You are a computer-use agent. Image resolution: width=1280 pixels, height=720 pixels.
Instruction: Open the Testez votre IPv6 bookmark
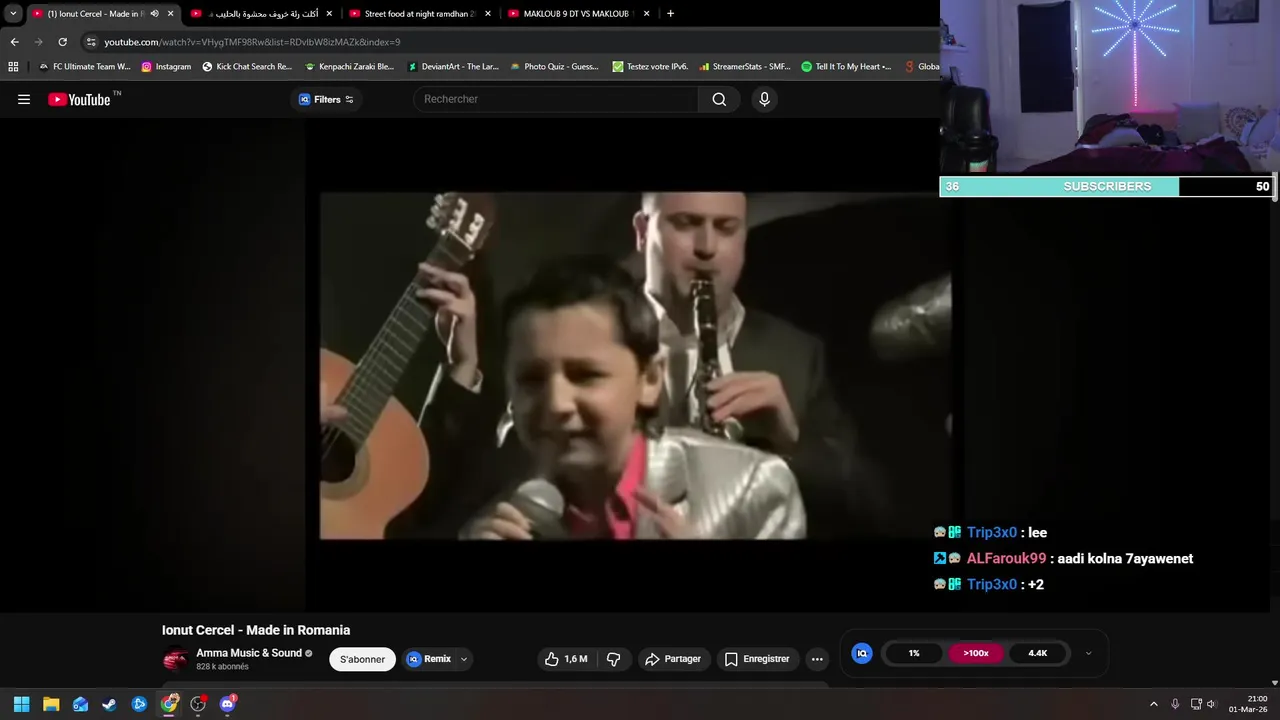pyautogui.click(x=650, y=67)
